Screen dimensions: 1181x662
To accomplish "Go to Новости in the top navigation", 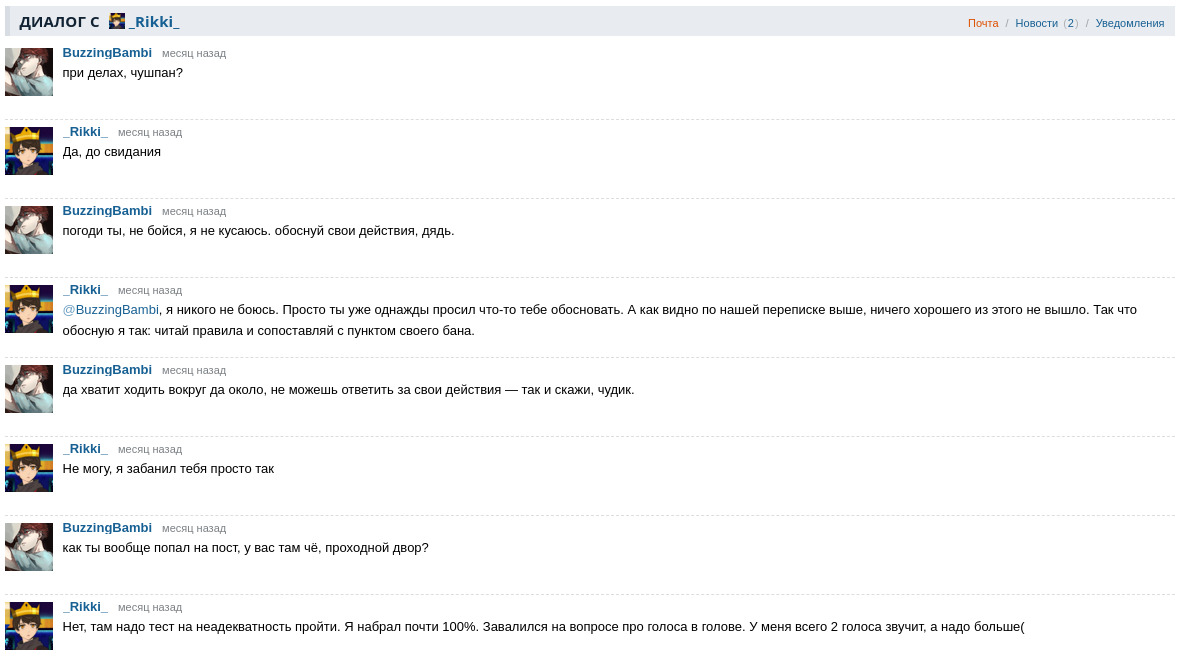I will [1036, 23].
